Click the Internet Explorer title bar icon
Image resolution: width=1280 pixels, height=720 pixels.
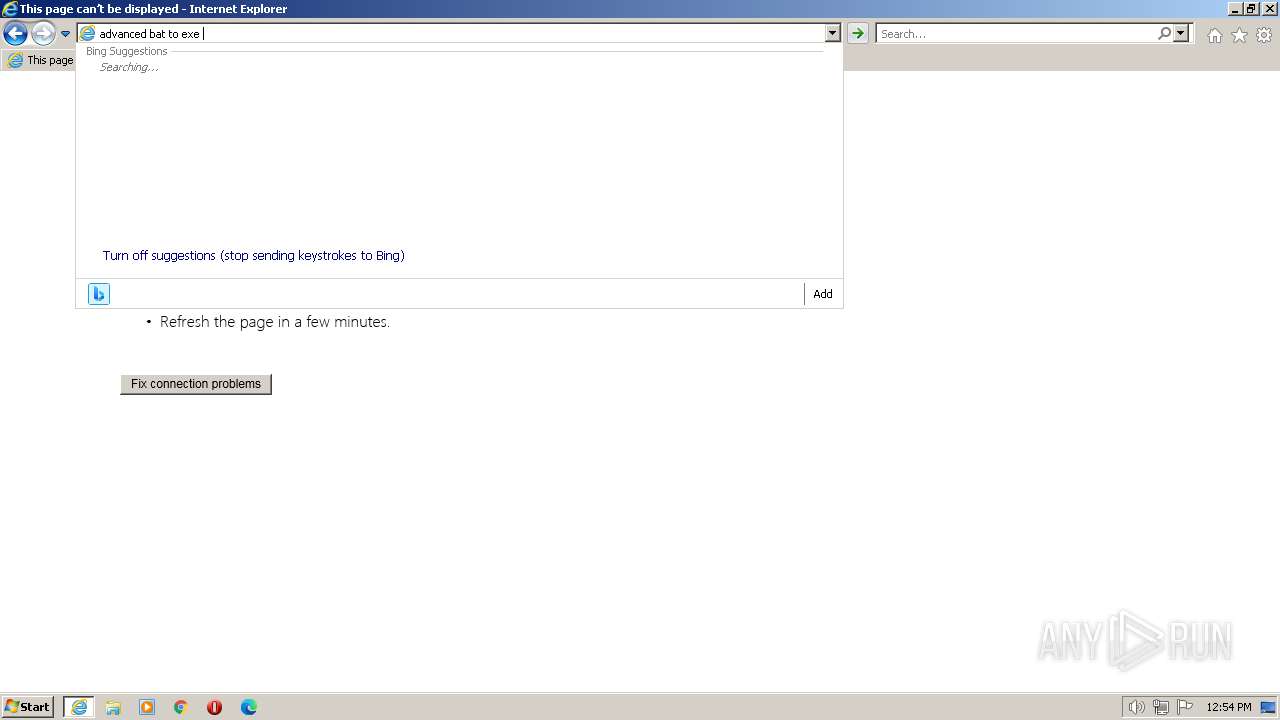click(x=10, y=9)
